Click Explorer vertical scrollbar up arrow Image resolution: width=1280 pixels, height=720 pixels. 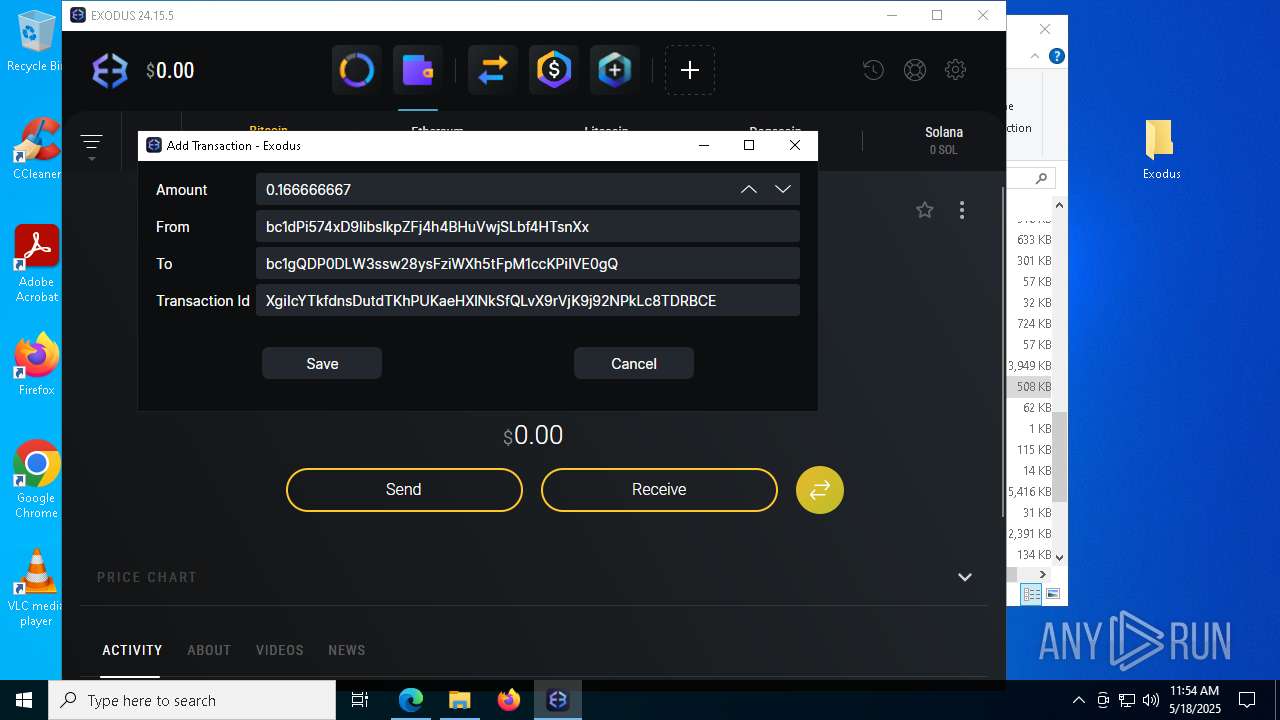[x=1059, y=205]
